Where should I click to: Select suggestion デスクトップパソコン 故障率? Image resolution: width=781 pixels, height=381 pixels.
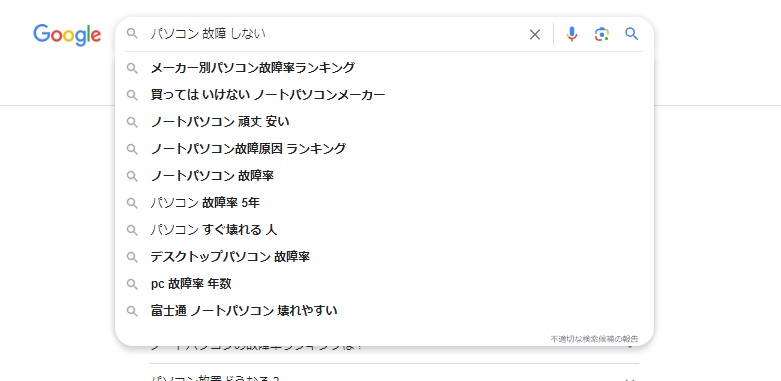pyautogui.click(x=384, y=257)
